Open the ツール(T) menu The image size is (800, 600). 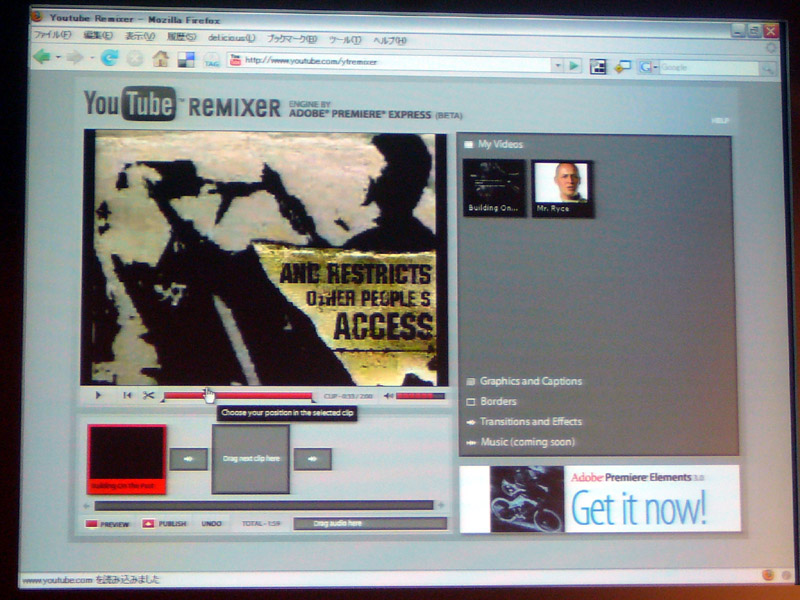pos(345,40)
